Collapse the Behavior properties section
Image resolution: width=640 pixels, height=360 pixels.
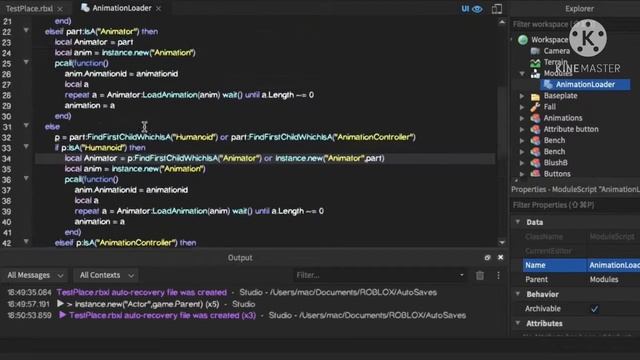[518, 294]
